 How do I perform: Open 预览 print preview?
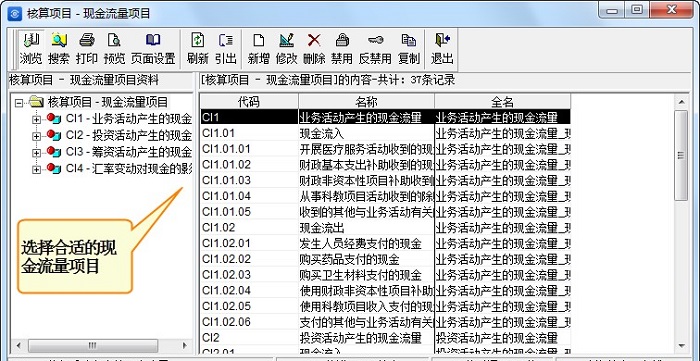point(114,48)
